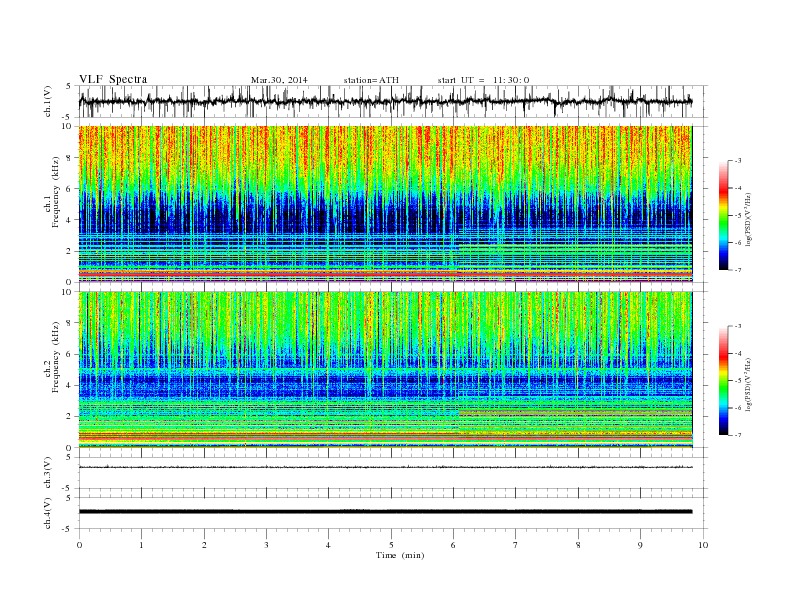This screenshot has height=612, width=792.
Task: Click the time axis tick label '2'
Action: 204,545
